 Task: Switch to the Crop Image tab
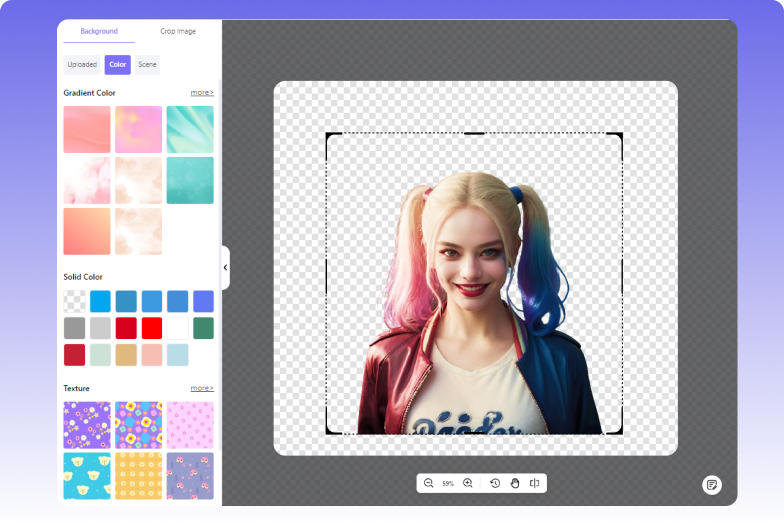[x=178, y=31]
